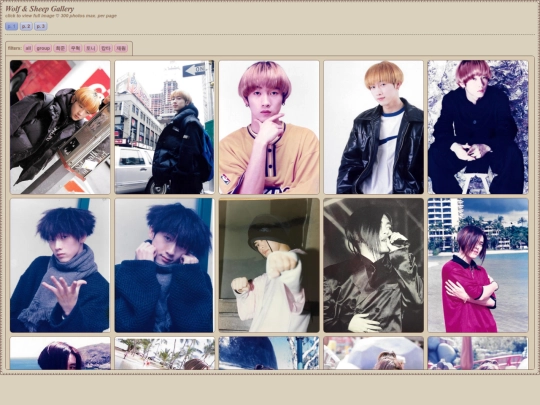Apply the 토니 filter
This screenshot has height=405, width=540.
tap(91, 49)
